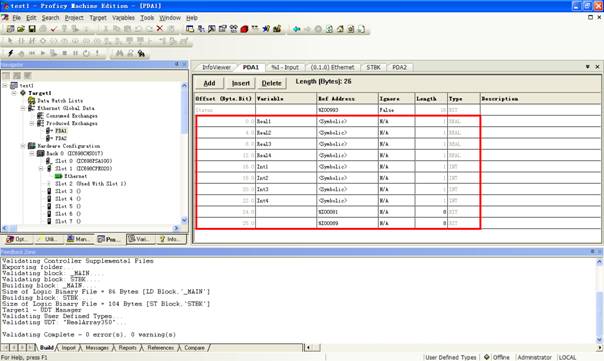
Task: Open the Project menu
Action: click(74, 18)
